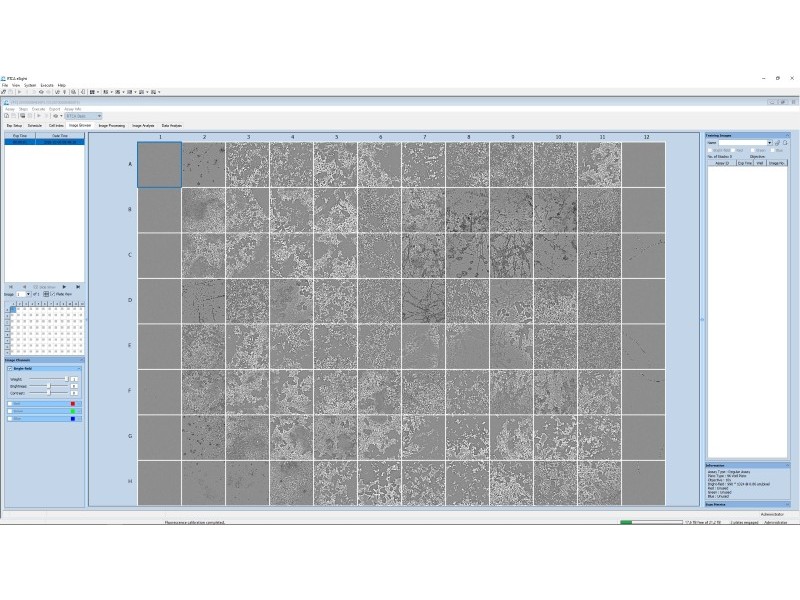This screenshot has width=800, height=600.
Task: Toggle the Bright Field channel checkbox
Action: coord(10,368)
